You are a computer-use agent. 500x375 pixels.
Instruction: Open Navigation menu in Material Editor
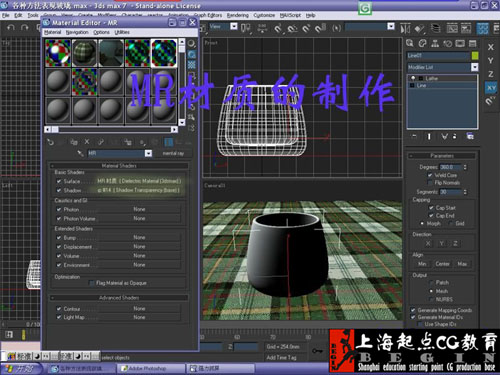coord(77,32)
